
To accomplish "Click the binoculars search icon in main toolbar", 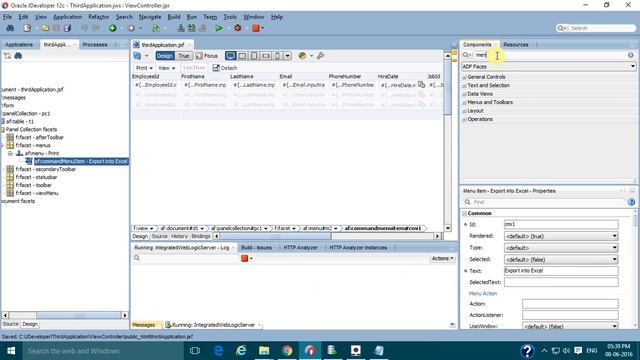I will (10, 28).
